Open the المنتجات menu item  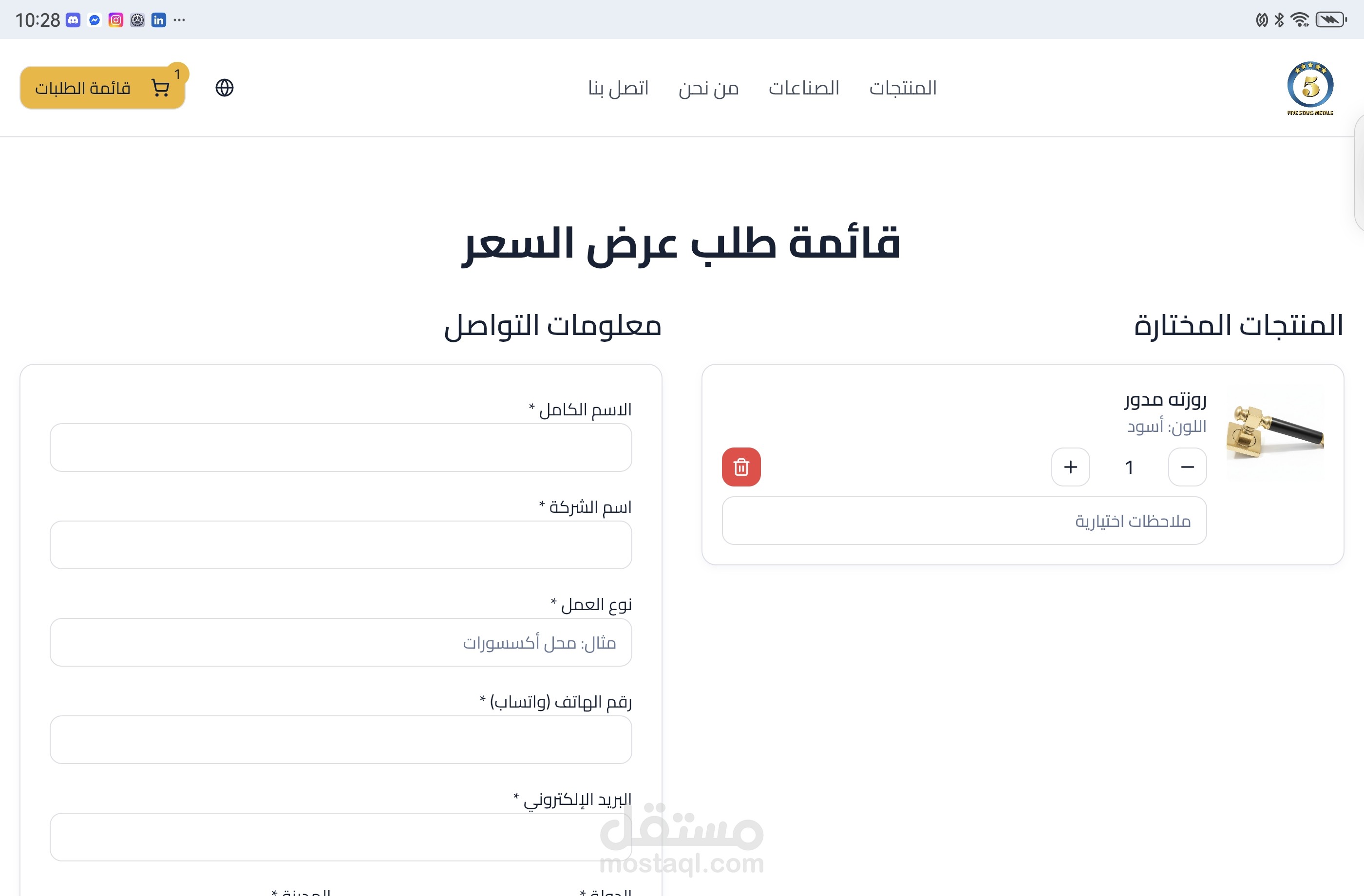click(x=903, y=88)
